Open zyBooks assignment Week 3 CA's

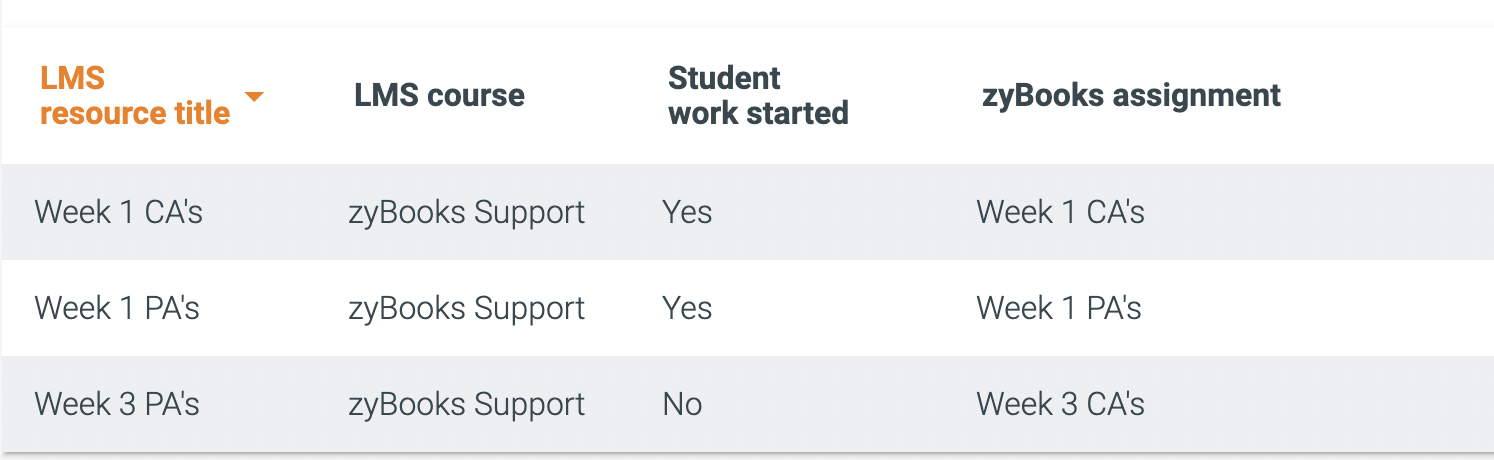[1061, 404]
